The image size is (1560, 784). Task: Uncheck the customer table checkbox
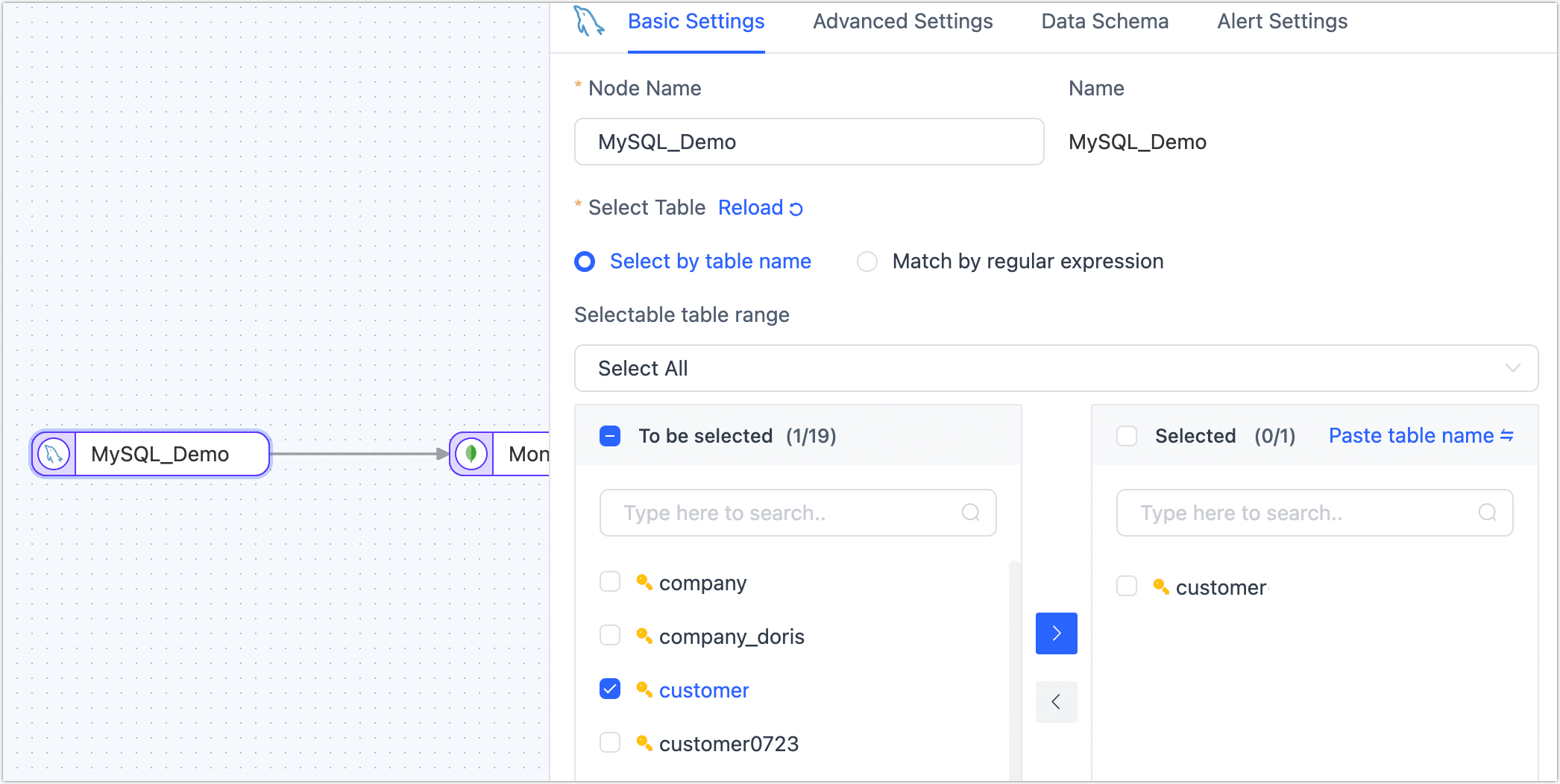[x=610, y=689]
